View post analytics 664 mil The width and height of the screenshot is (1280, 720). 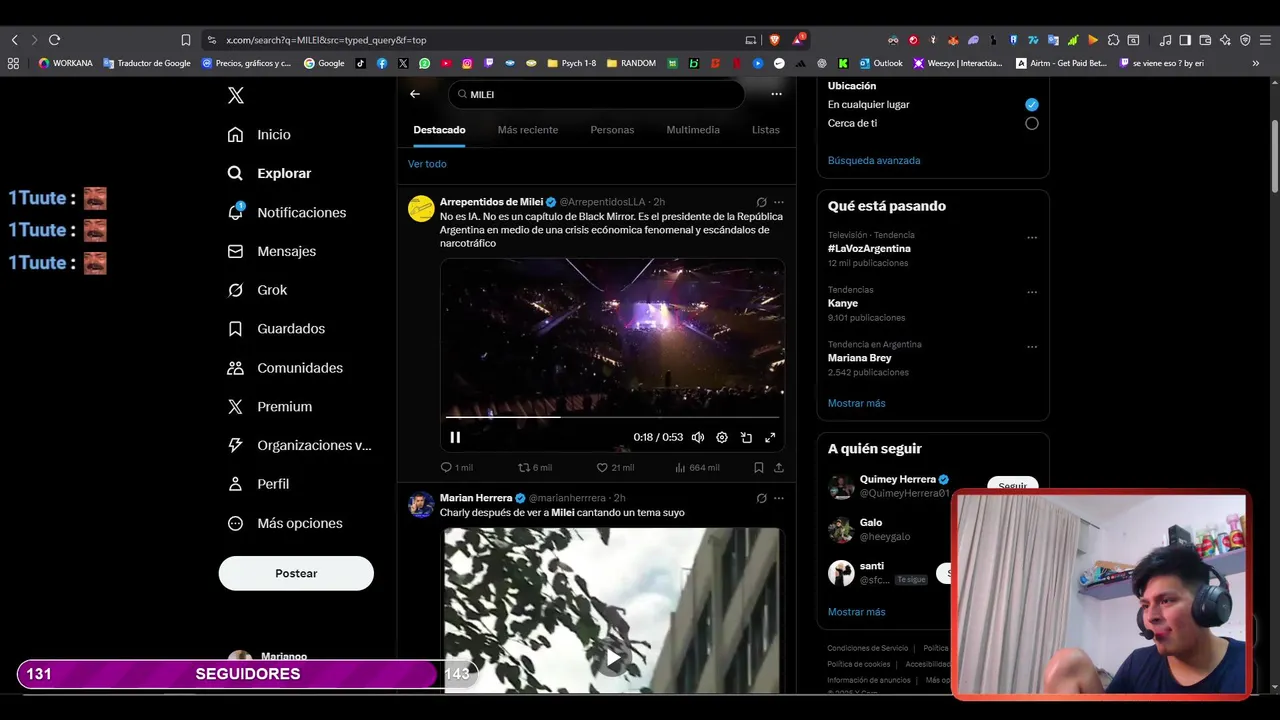tap(697, 467)
